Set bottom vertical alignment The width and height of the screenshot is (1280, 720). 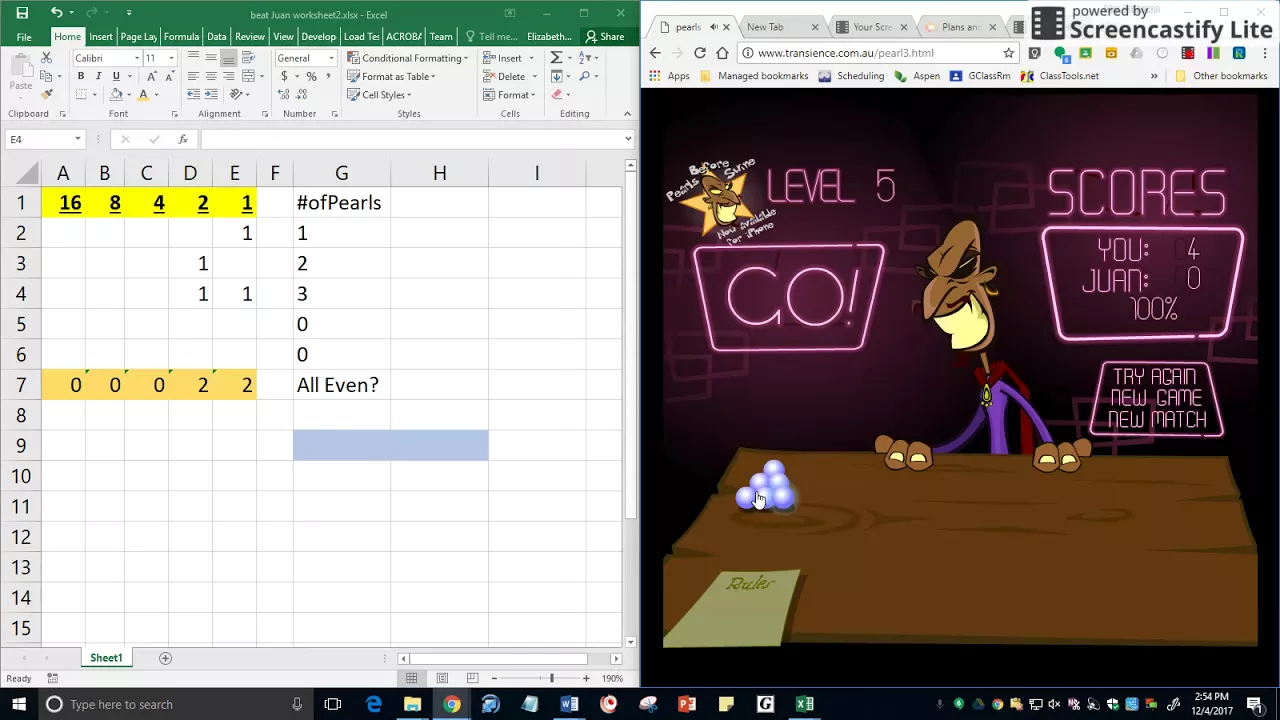click(229, 58)
